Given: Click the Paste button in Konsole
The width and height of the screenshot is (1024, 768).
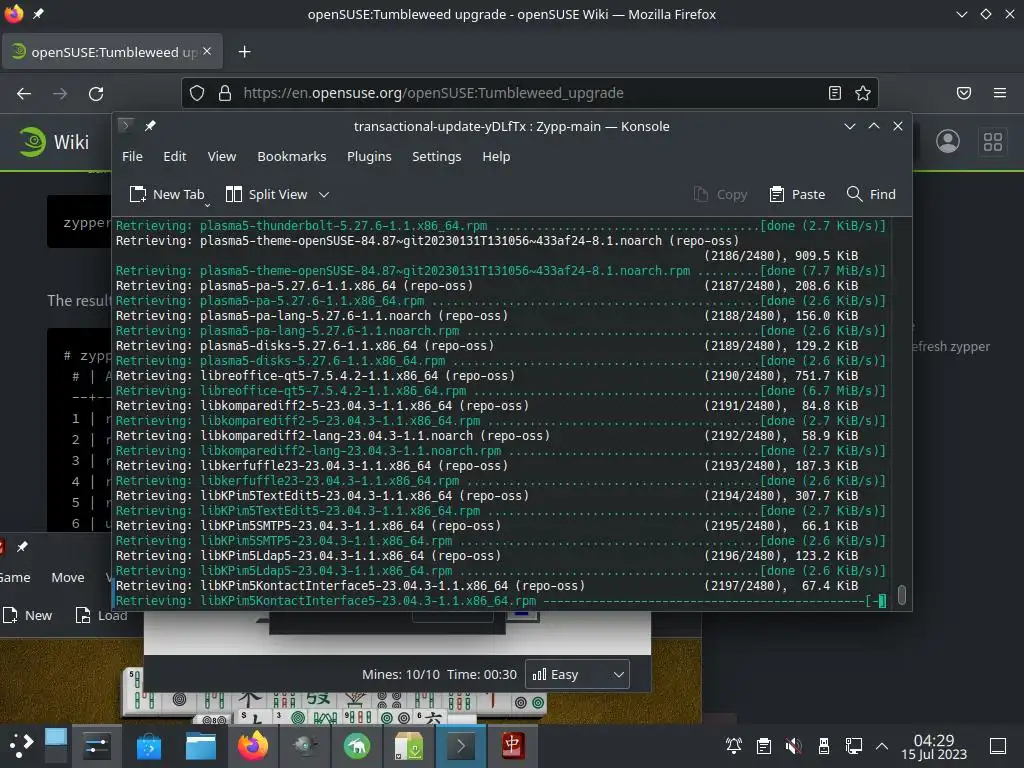Looking at the screenshot, I should (x=797, y=195).
